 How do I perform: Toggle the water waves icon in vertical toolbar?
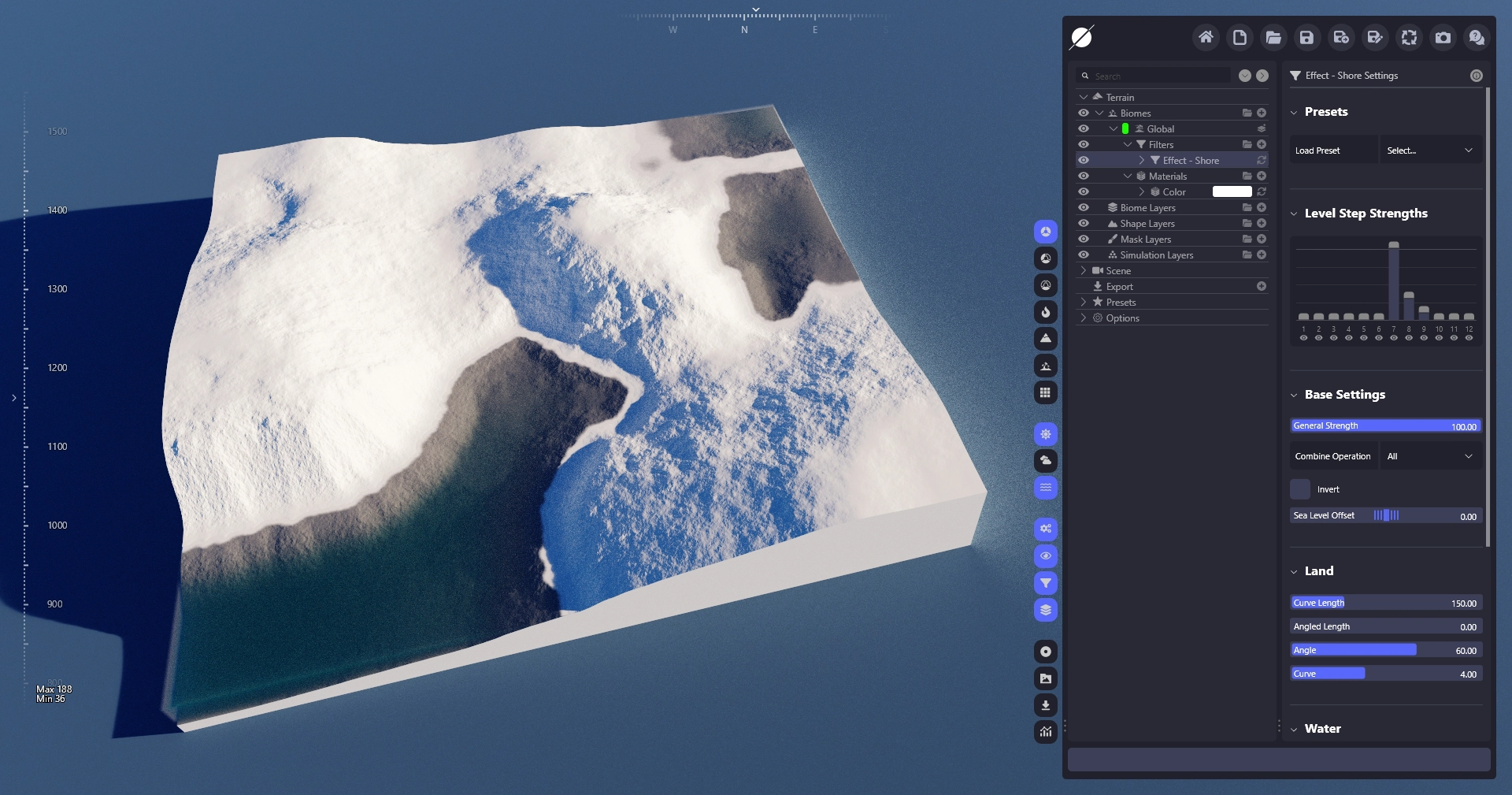click(1045, 488)
